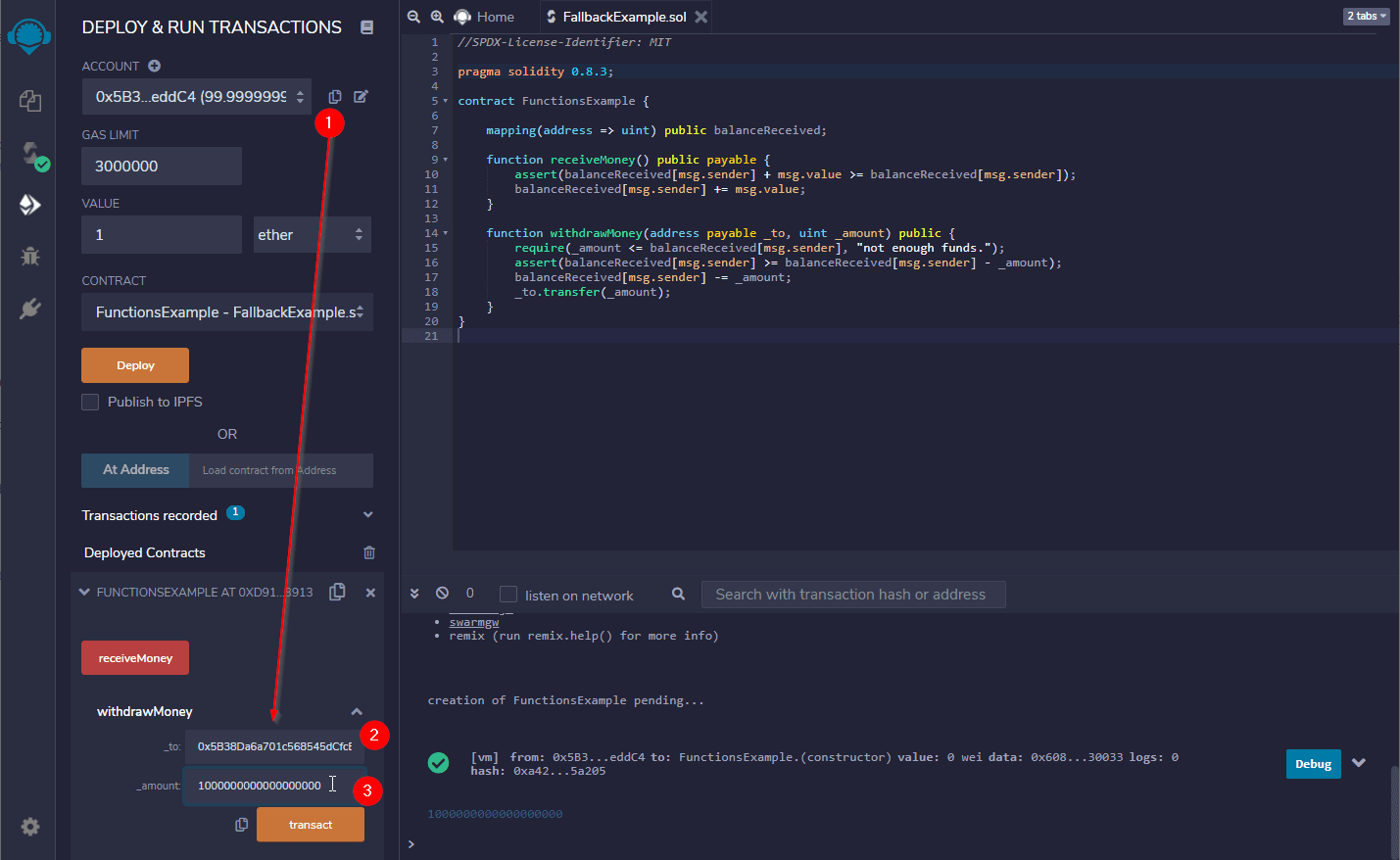Open the Remix home logo icon
This screenshot has height=860, width=1400.
(x=28, y=36)
